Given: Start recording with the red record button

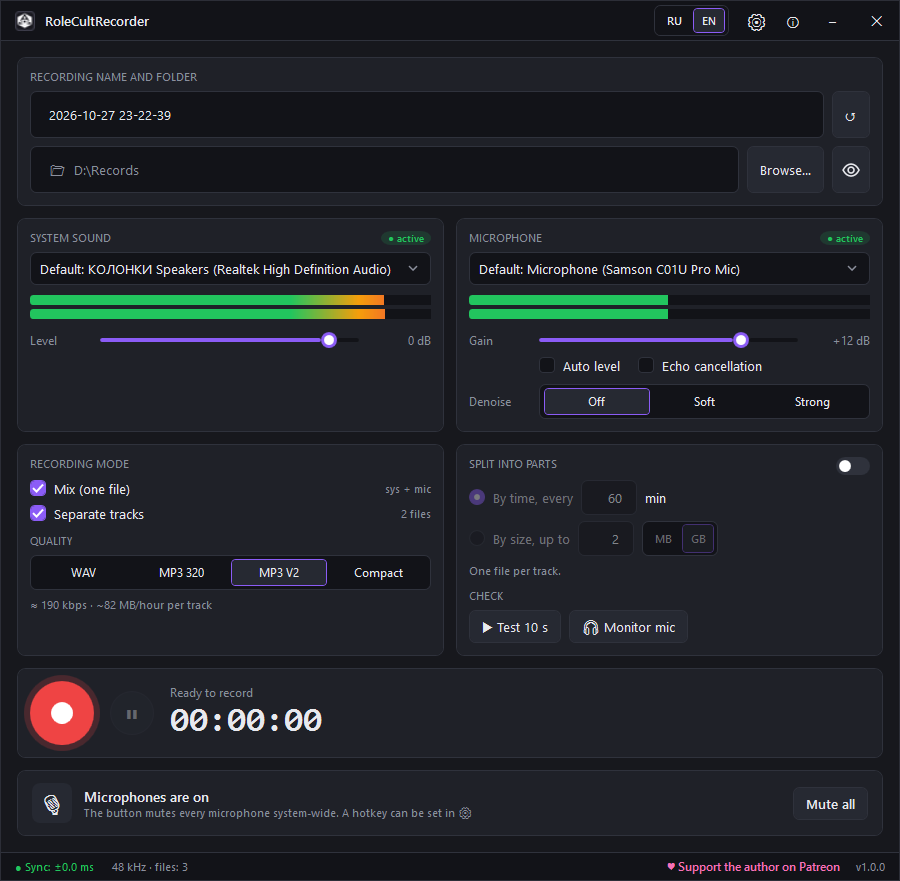Looking at the screenshot, I should (62, 713).
